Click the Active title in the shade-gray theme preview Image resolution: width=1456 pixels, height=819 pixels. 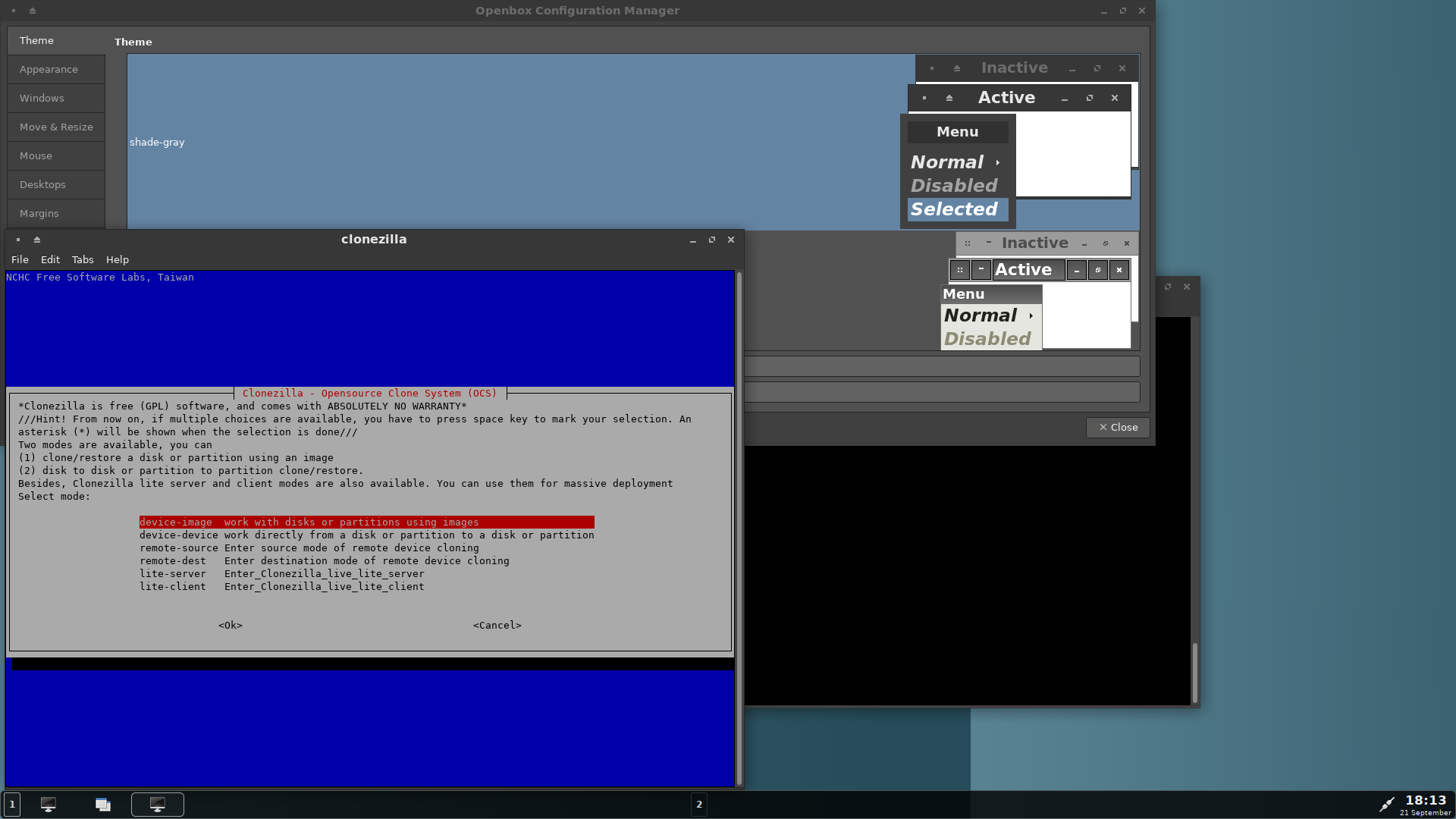(x=1006, y=98)
